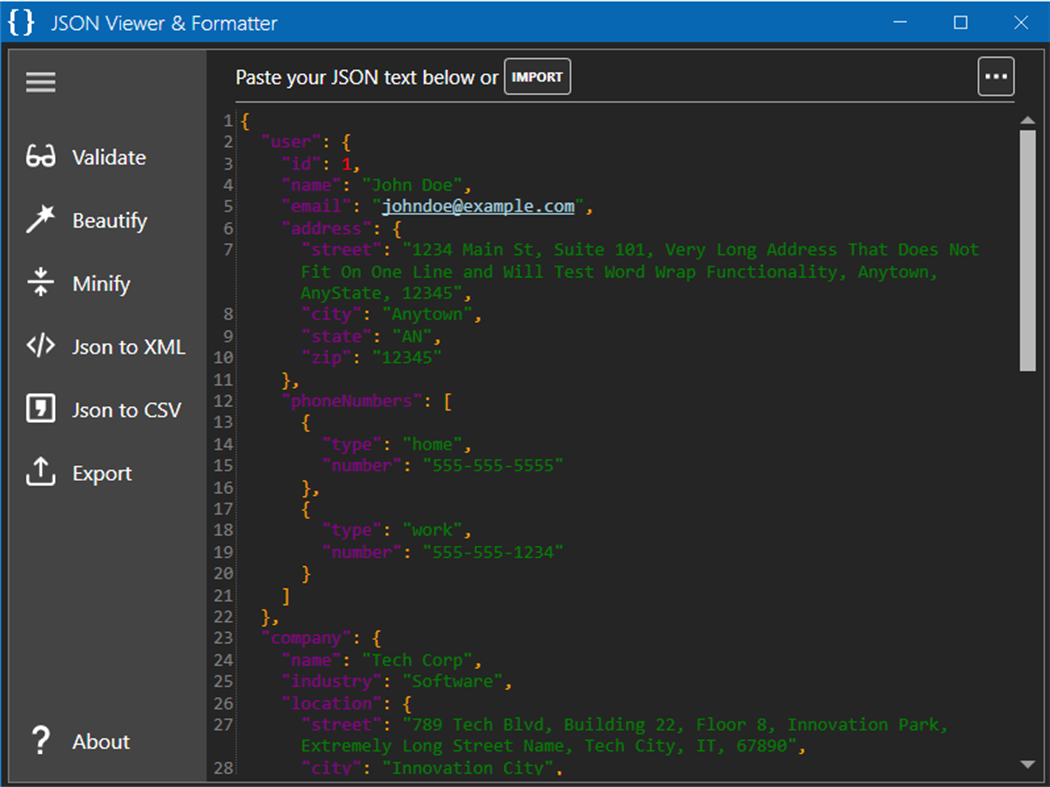Click the Beautify magic wand icon
The image size is (1050, 787).
pyautogui.click(x=41, y=220)
